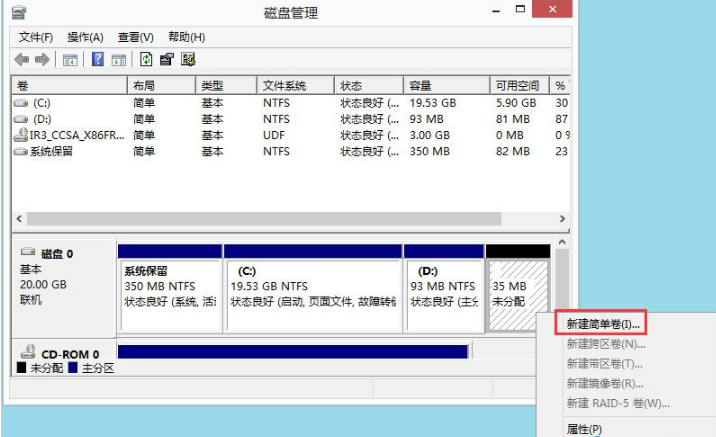Select the 磁盘 0 disk label
The image size is (716, 437).
tap(56, 254)
